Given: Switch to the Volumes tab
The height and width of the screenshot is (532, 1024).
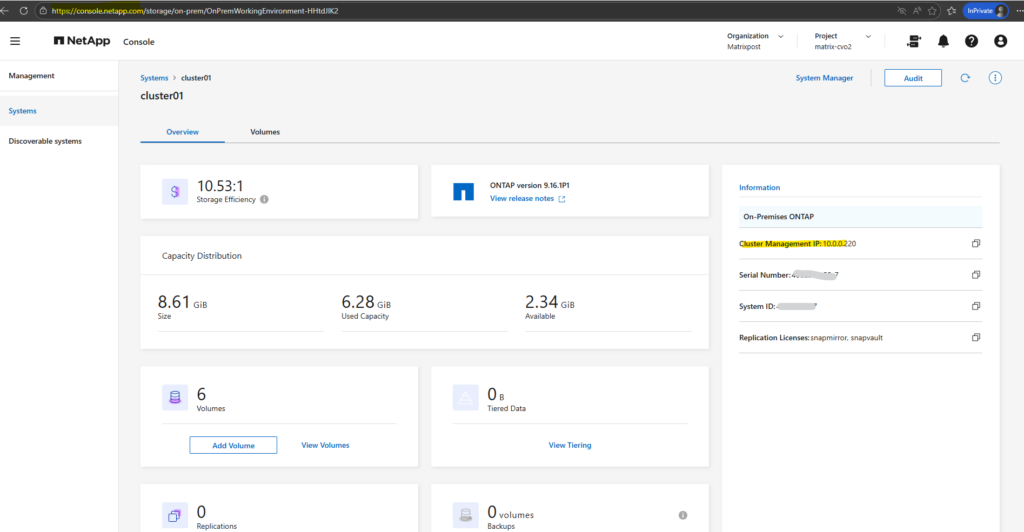Looking at the screenshot, I should pos(265,132).
